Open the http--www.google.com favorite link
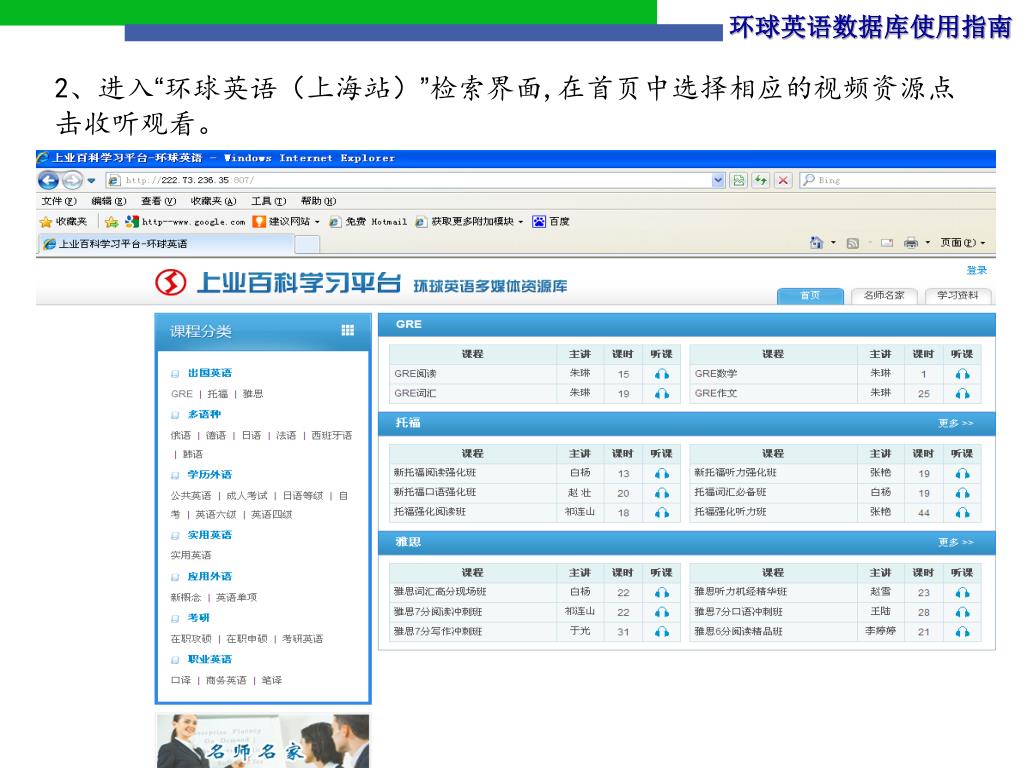Image resolution: width=1024 pixels, height=768 pixels. [185, 222]
